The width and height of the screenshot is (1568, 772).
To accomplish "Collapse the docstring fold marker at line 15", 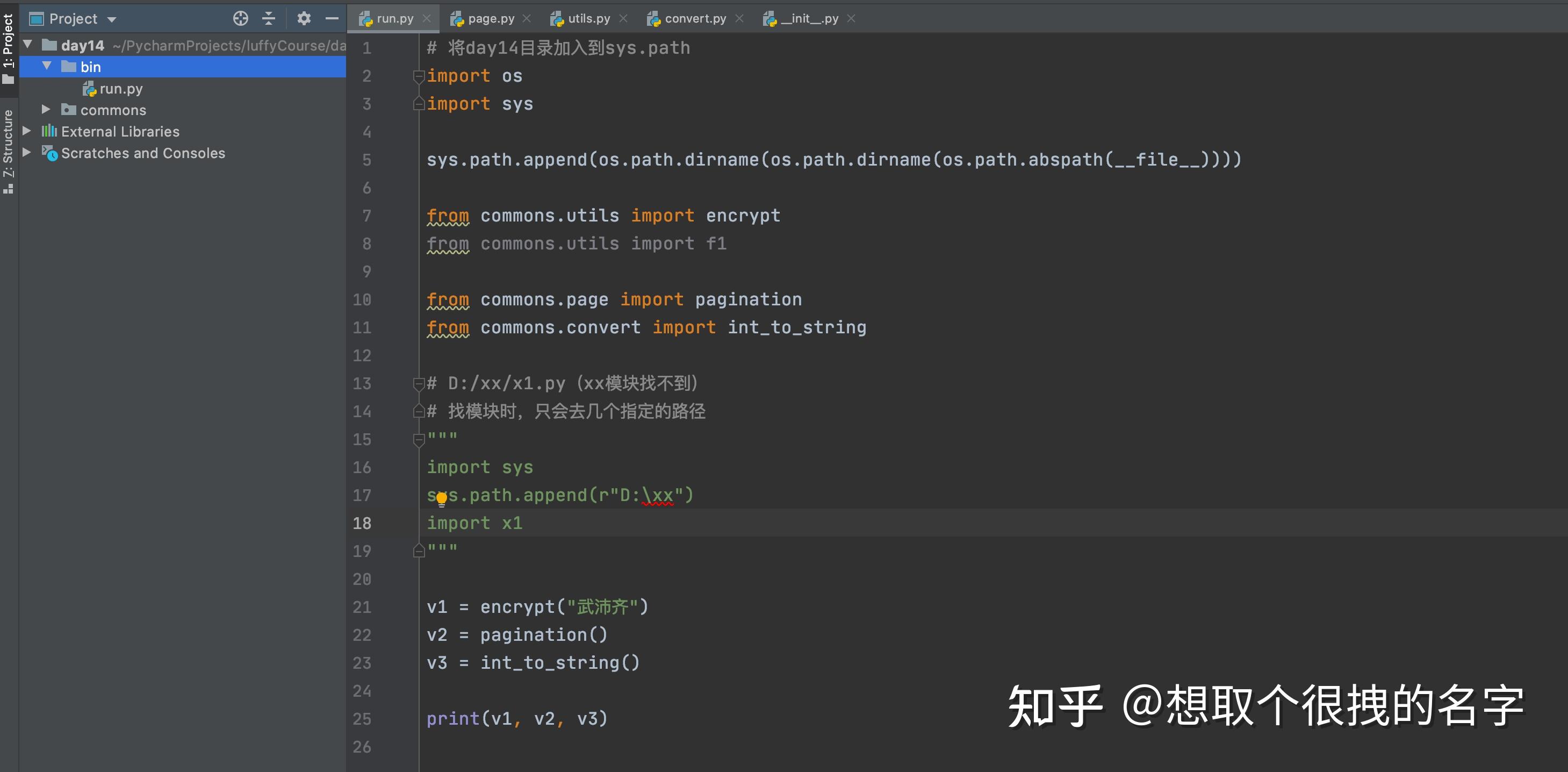I will pyautogui.click(x=418, y=440).
